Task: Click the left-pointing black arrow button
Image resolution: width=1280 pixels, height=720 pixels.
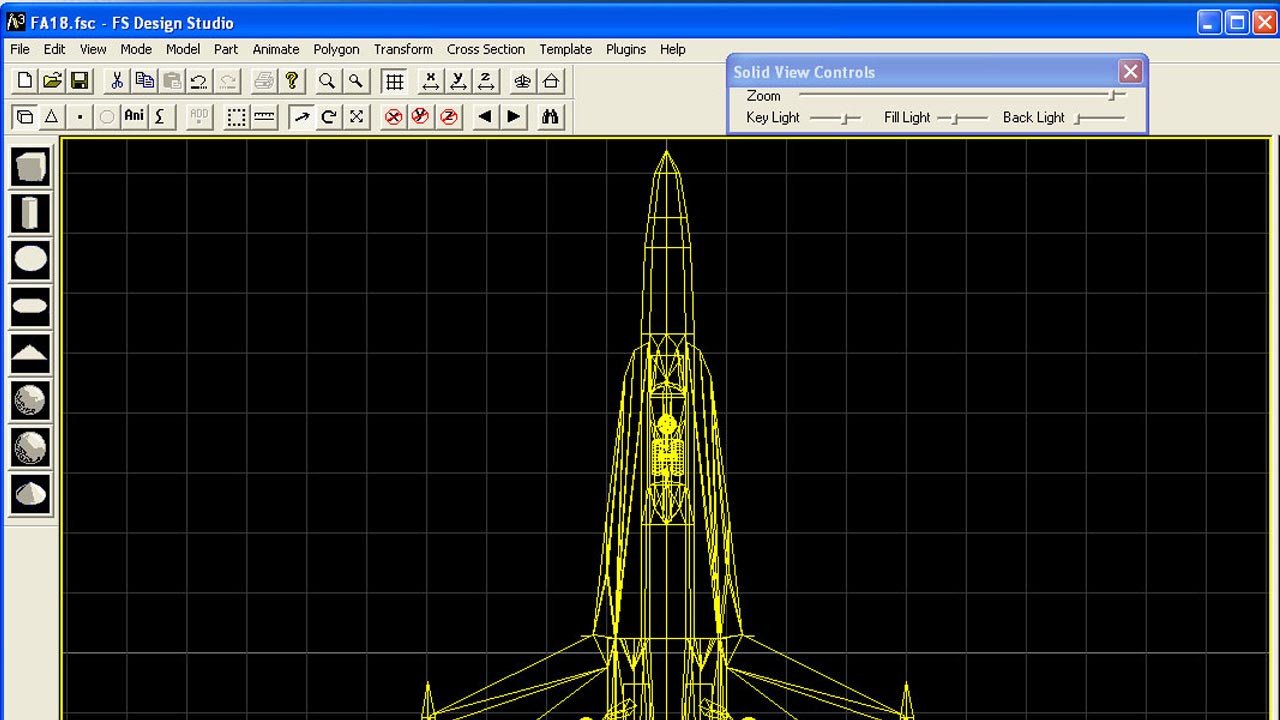Action: (x=485, y=117)
